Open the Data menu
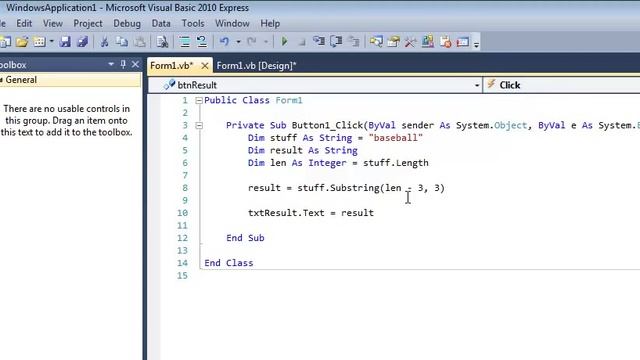Image resolution: width=640 pixels, height=360 pixels. [161, 24]
